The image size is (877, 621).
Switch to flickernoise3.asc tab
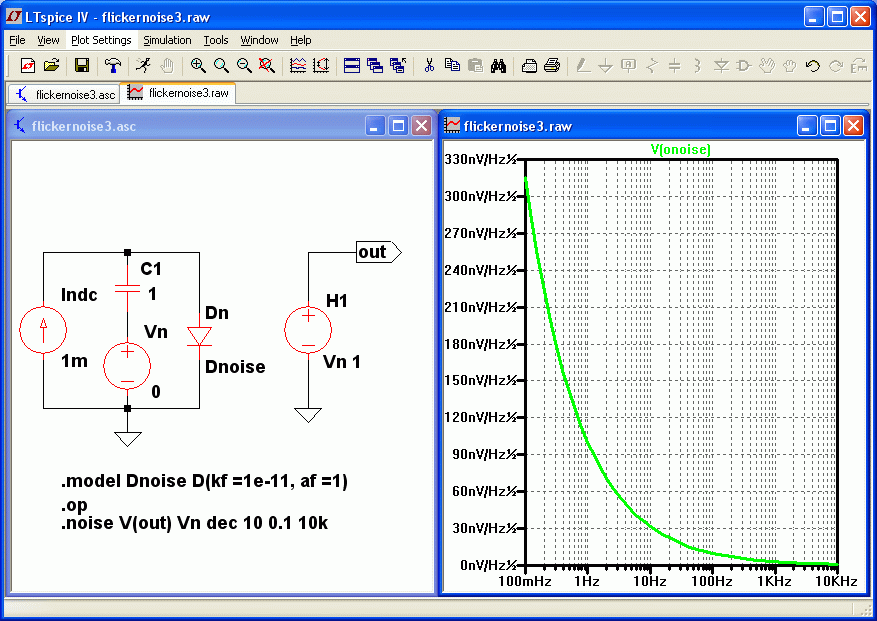pos(65,95)
